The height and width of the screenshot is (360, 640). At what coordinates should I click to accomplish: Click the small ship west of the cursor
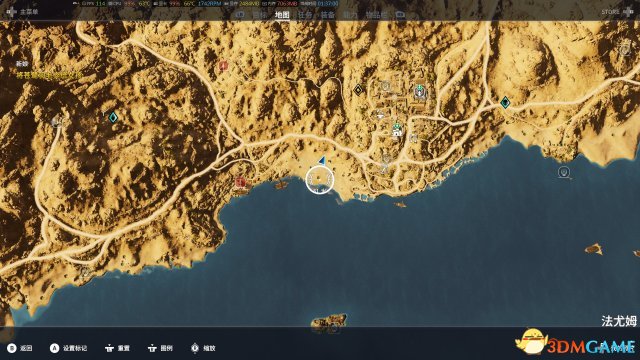281,186
